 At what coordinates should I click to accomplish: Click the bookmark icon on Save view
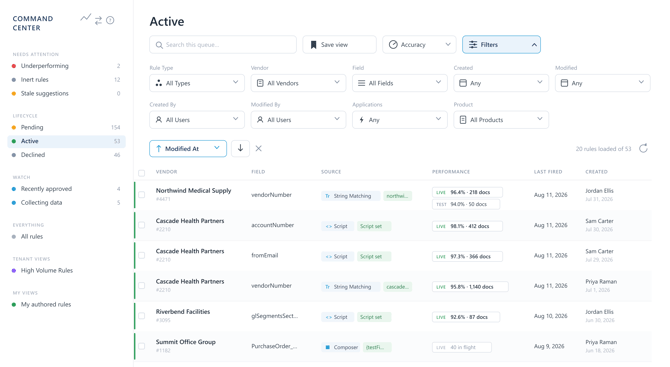(x=314, y=44)
